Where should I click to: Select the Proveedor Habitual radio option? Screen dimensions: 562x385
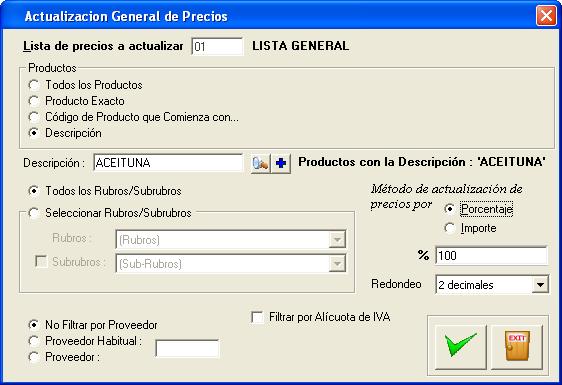click(x=34, y=341)
